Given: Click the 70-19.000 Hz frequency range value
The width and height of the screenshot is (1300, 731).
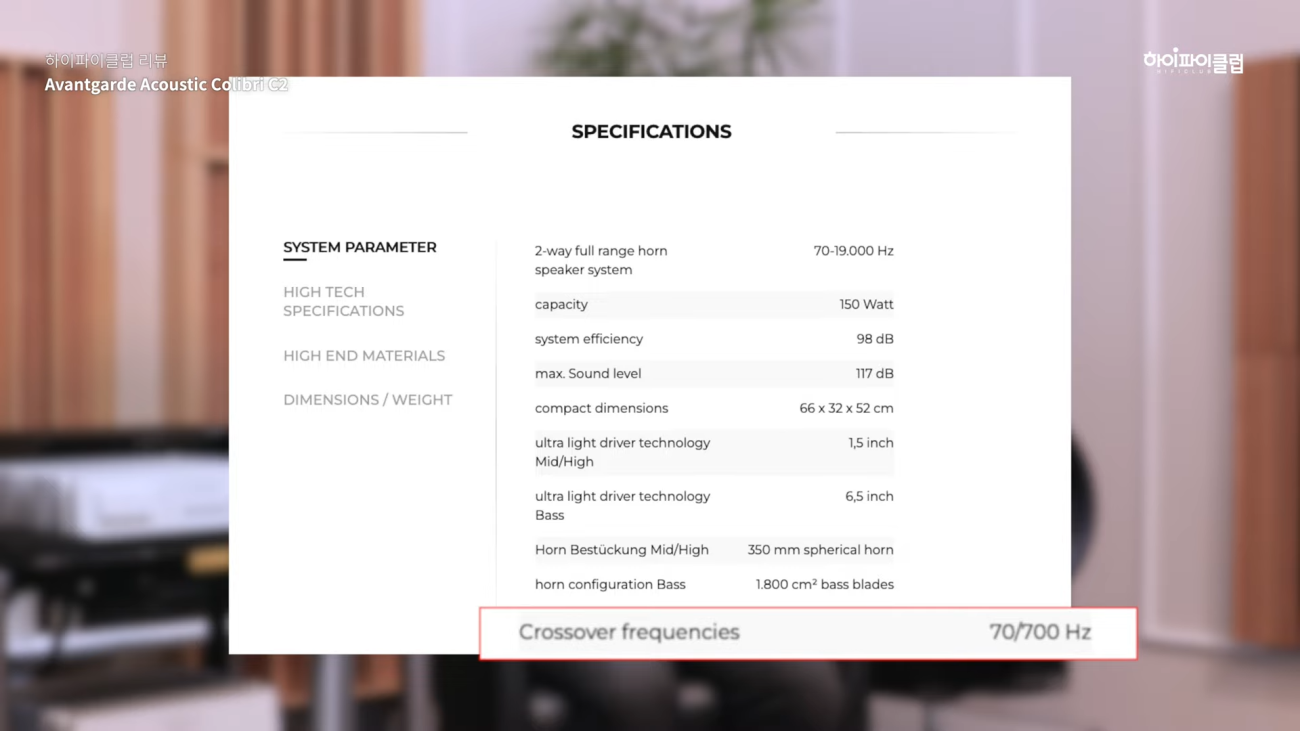Looking at the screenshot, I should [x=853, y=251].
